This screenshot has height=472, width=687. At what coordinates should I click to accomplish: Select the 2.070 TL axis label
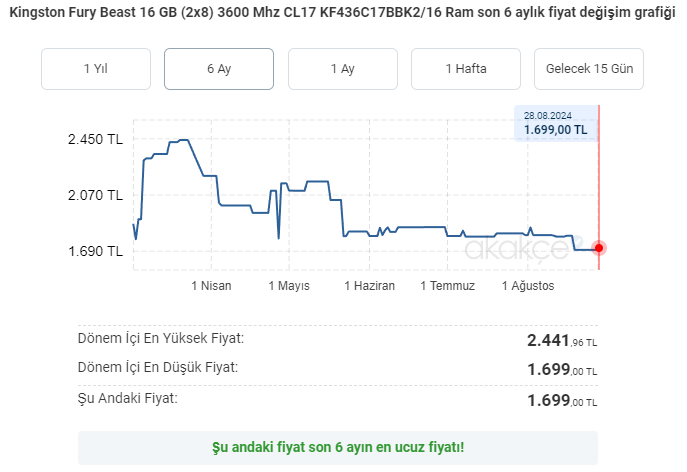95,195
